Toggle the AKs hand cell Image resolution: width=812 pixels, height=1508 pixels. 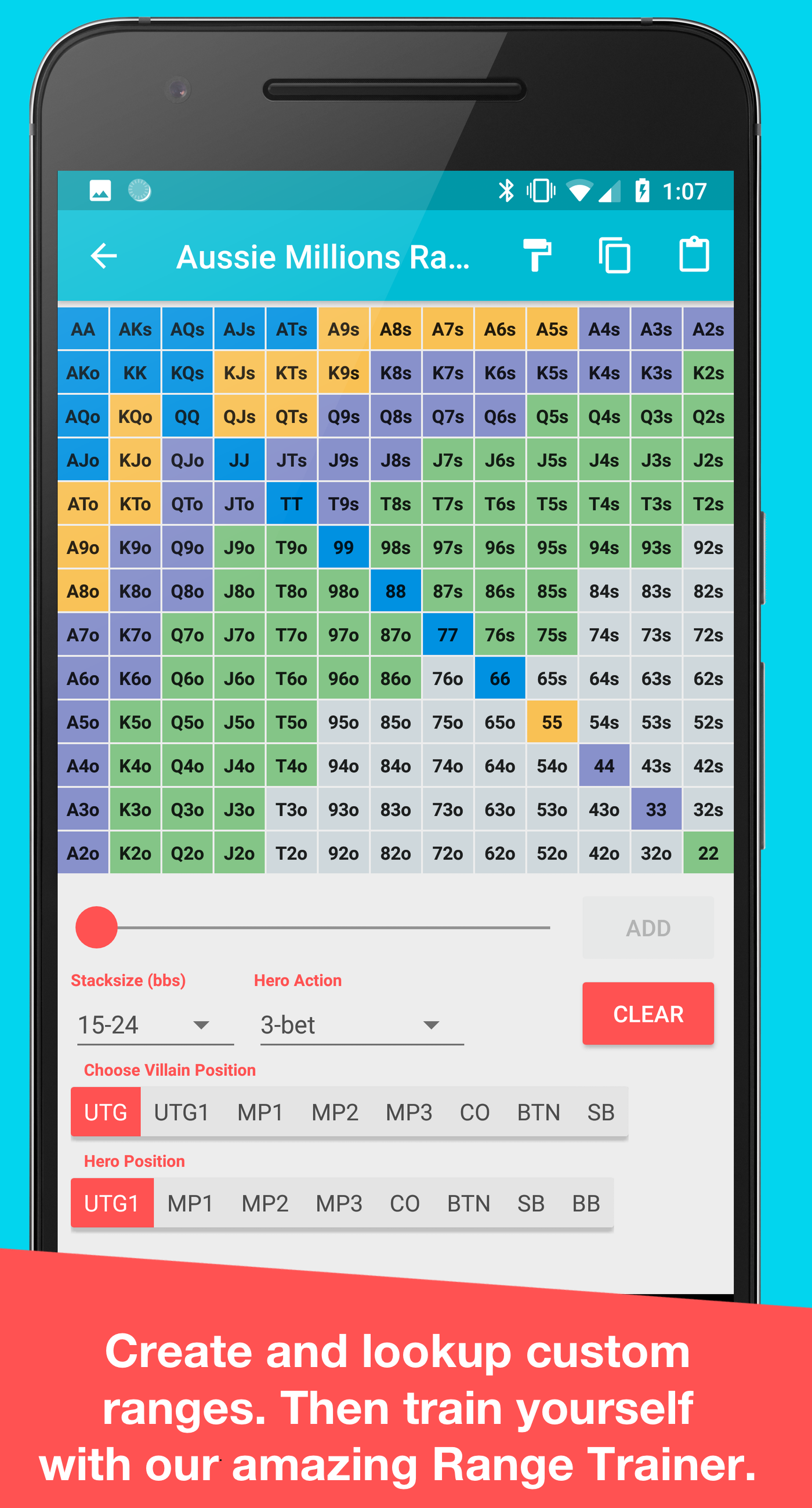pos(135,329)
